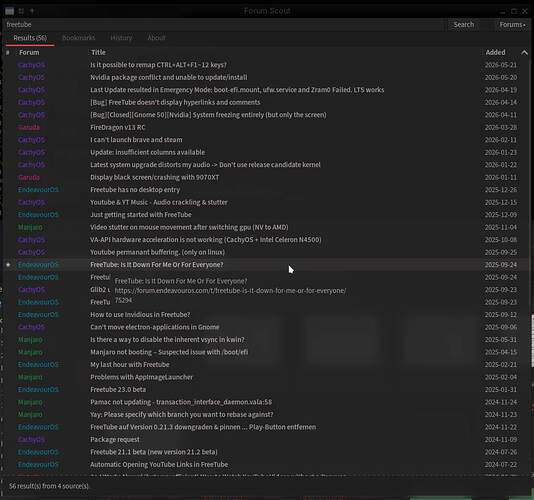Sort by the Title column header

(x=98, y=52)
